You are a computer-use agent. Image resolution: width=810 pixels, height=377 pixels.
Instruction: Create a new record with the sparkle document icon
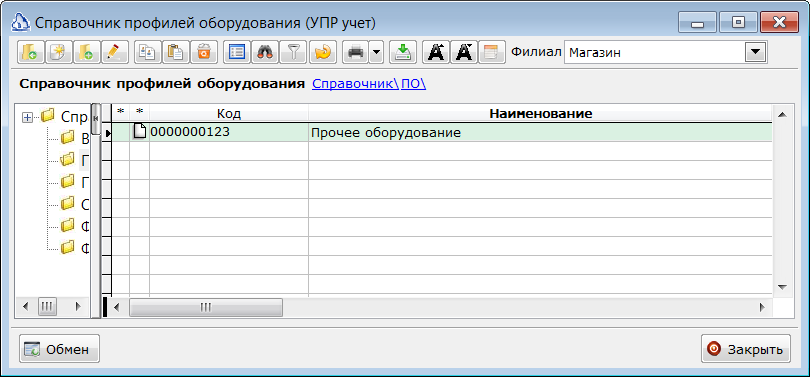(x=58, y=52)
